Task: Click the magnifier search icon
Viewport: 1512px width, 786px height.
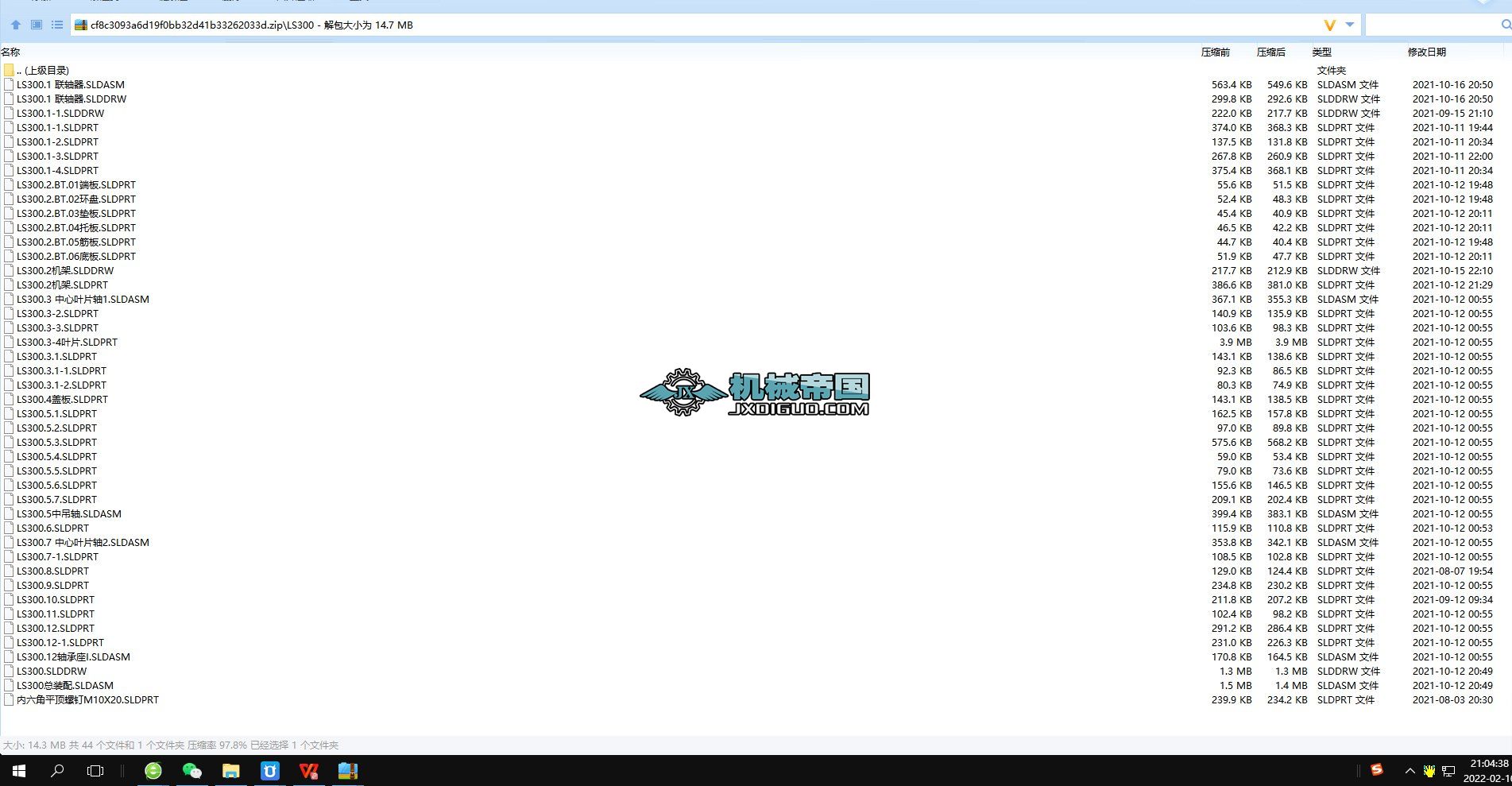Action: [x=1506, y=25]
